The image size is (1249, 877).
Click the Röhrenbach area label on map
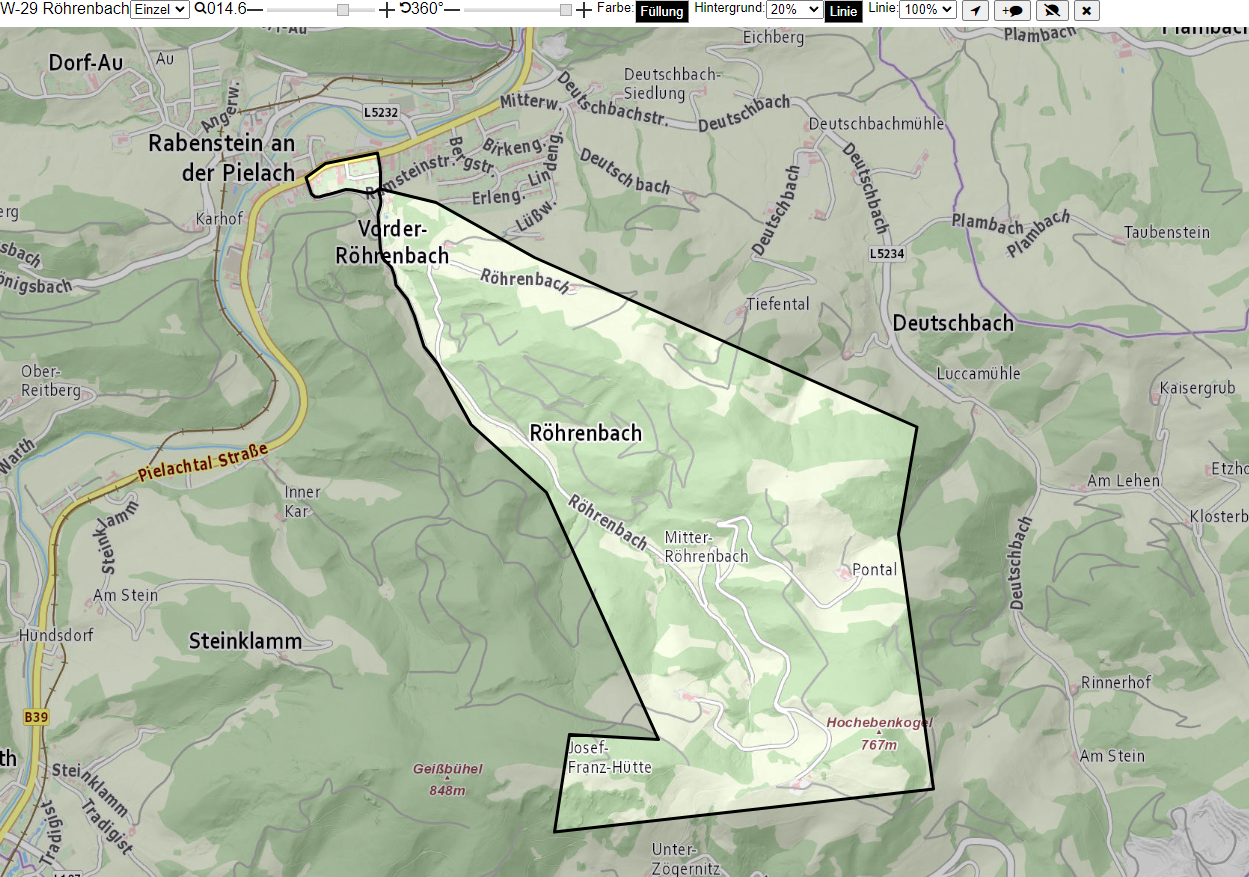(x=585, y=433)
